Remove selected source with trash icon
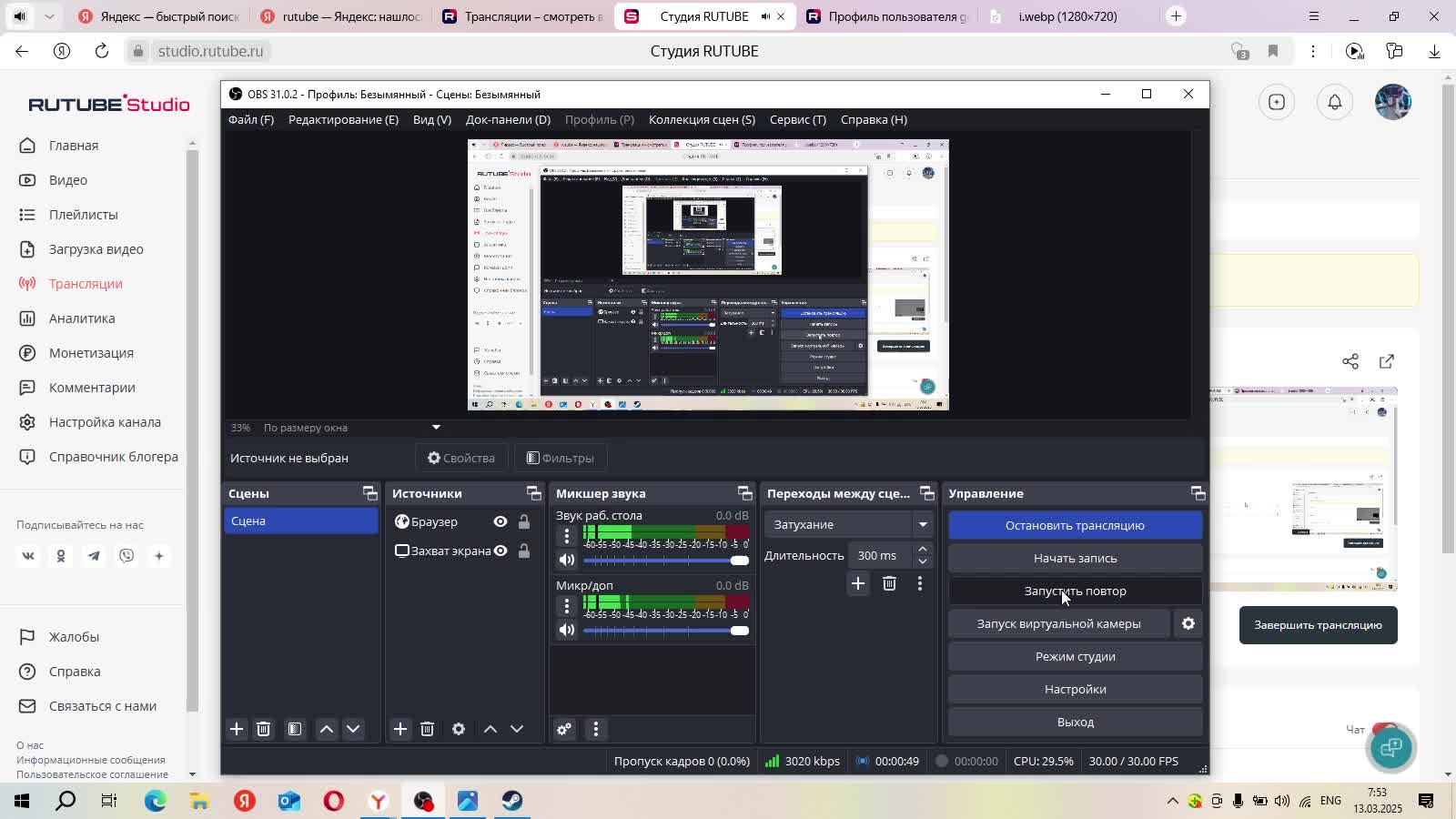Viewport: 1456px width, 819px height. click(x=427, y=729)
